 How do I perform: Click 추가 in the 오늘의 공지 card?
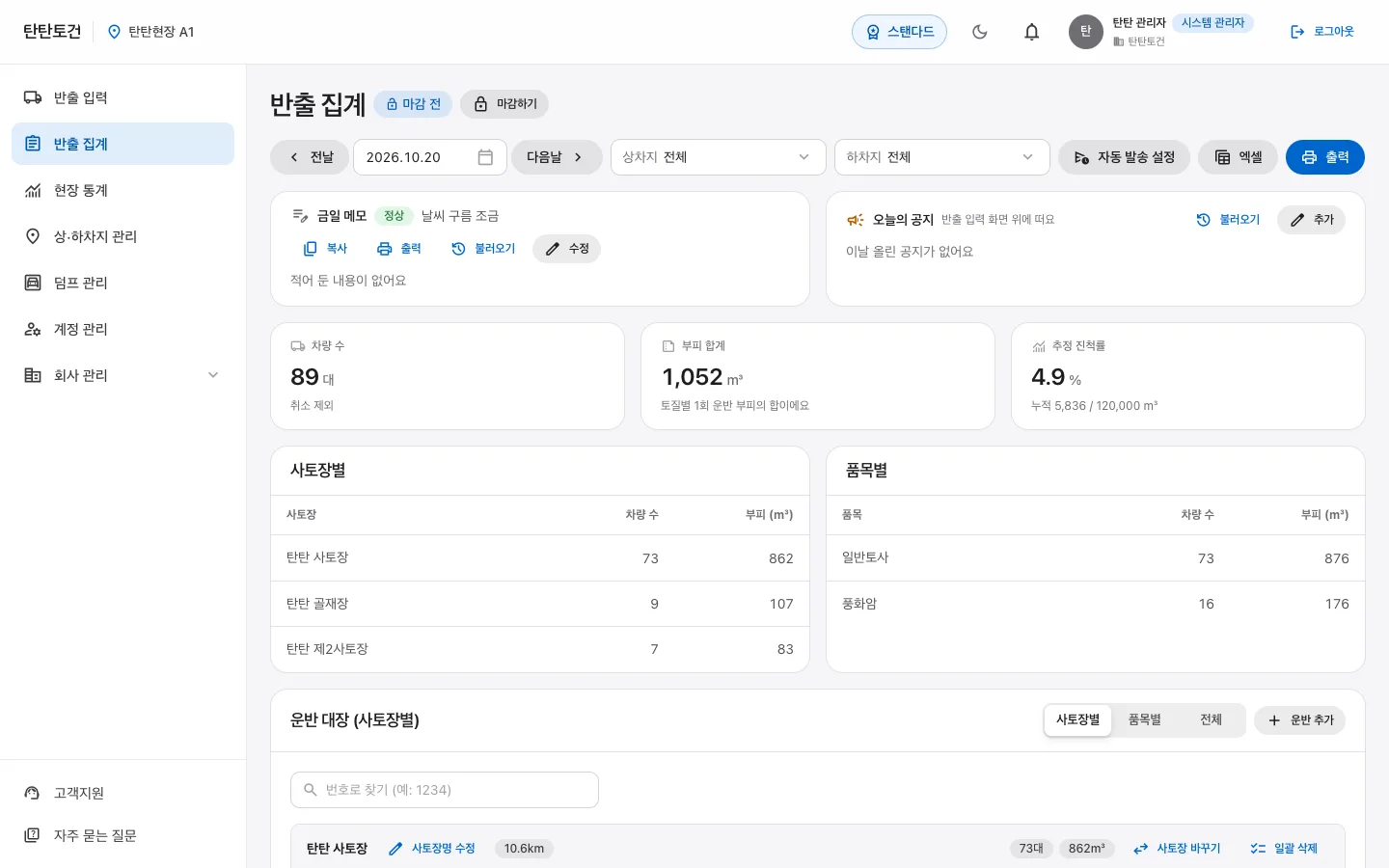tap(1311, 220)
